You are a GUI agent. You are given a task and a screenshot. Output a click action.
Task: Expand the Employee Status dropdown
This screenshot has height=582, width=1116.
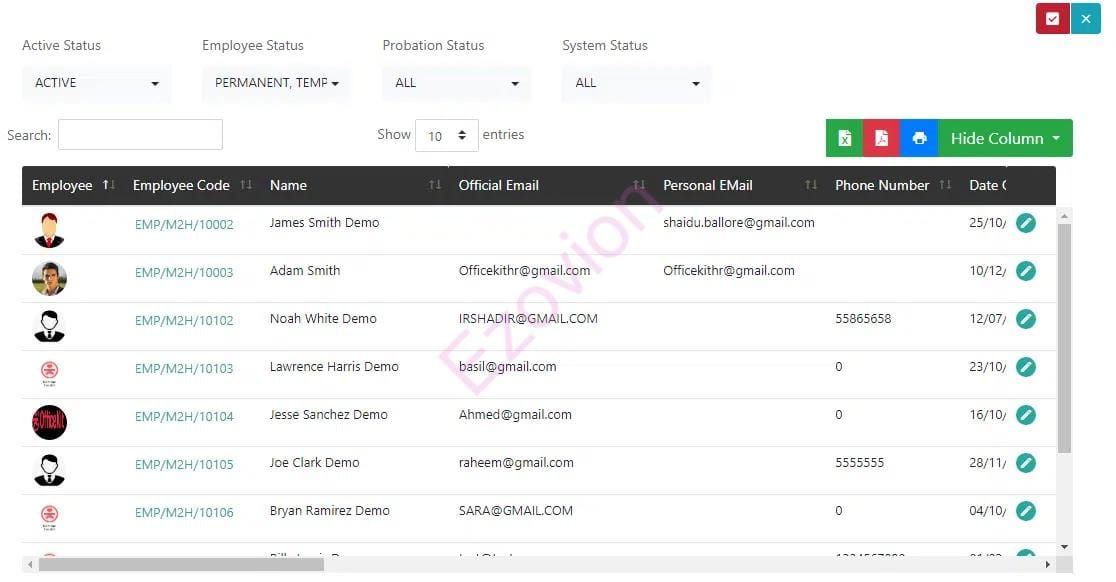coord(276,83)
